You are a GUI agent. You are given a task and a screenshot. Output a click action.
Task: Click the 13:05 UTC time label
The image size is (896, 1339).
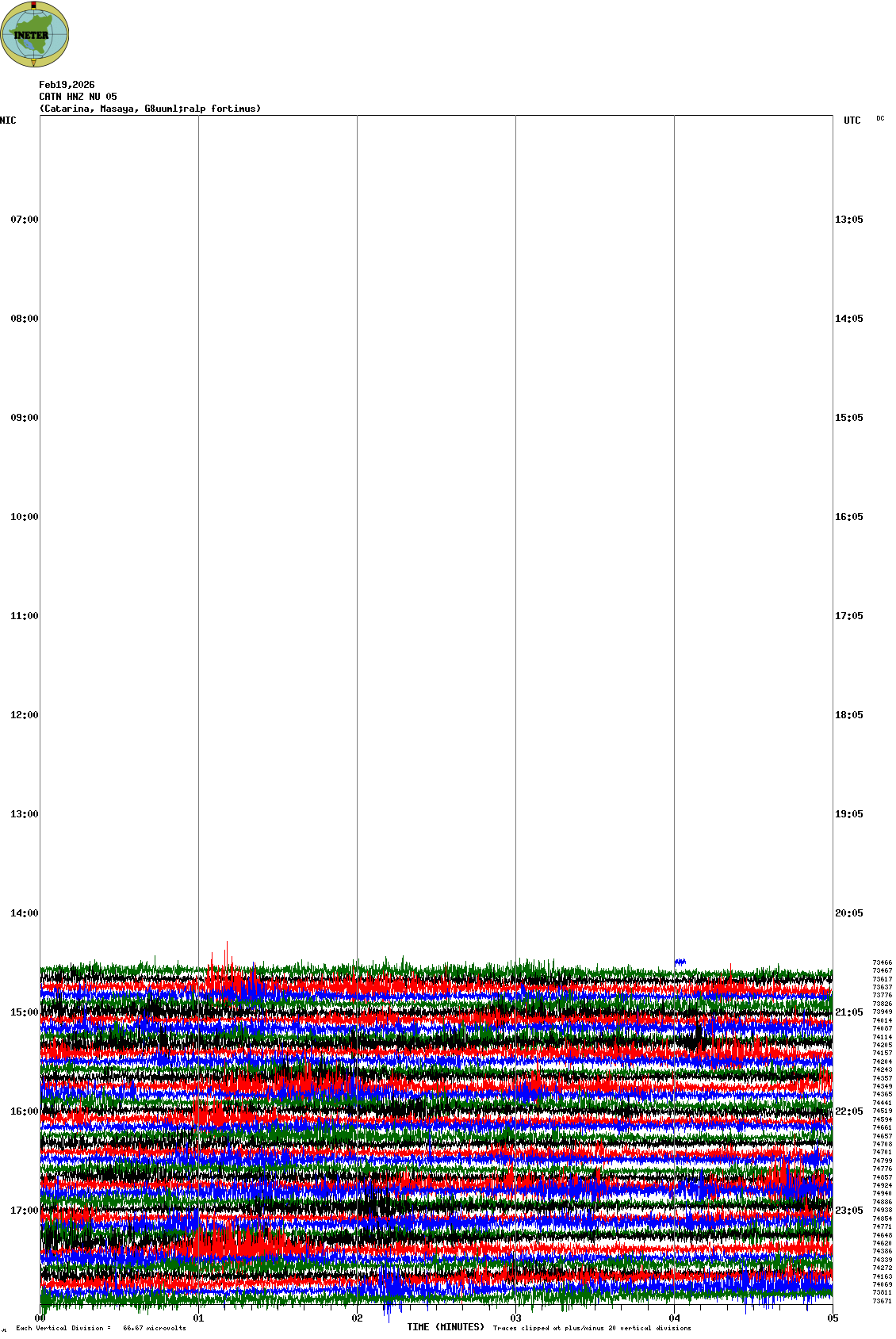[848, 220]
